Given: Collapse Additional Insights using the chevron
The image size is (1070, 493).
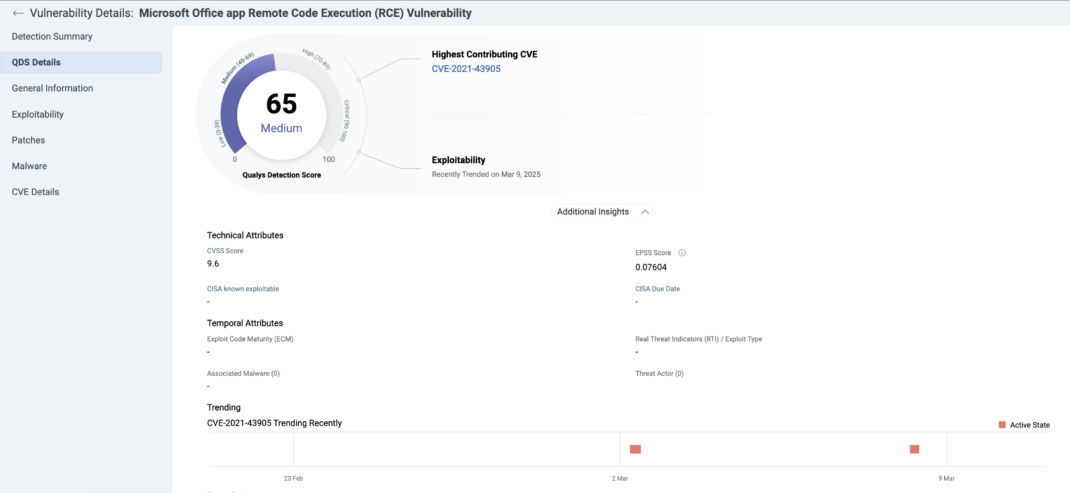Looking at the screenshot, I should click(x=645, y=212).
